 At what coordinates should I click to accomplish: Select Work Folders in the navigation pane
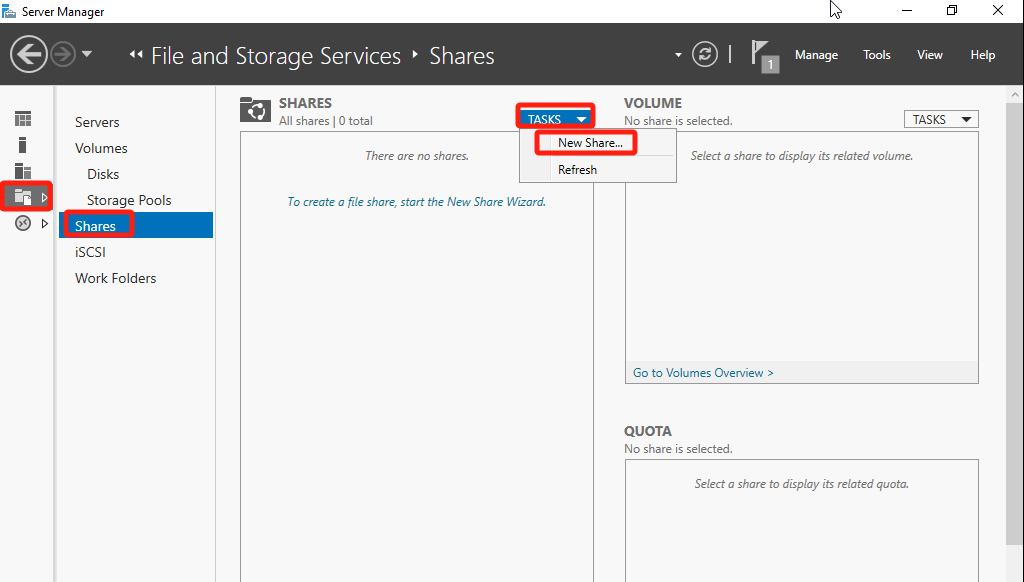click(x=115, y=278)
